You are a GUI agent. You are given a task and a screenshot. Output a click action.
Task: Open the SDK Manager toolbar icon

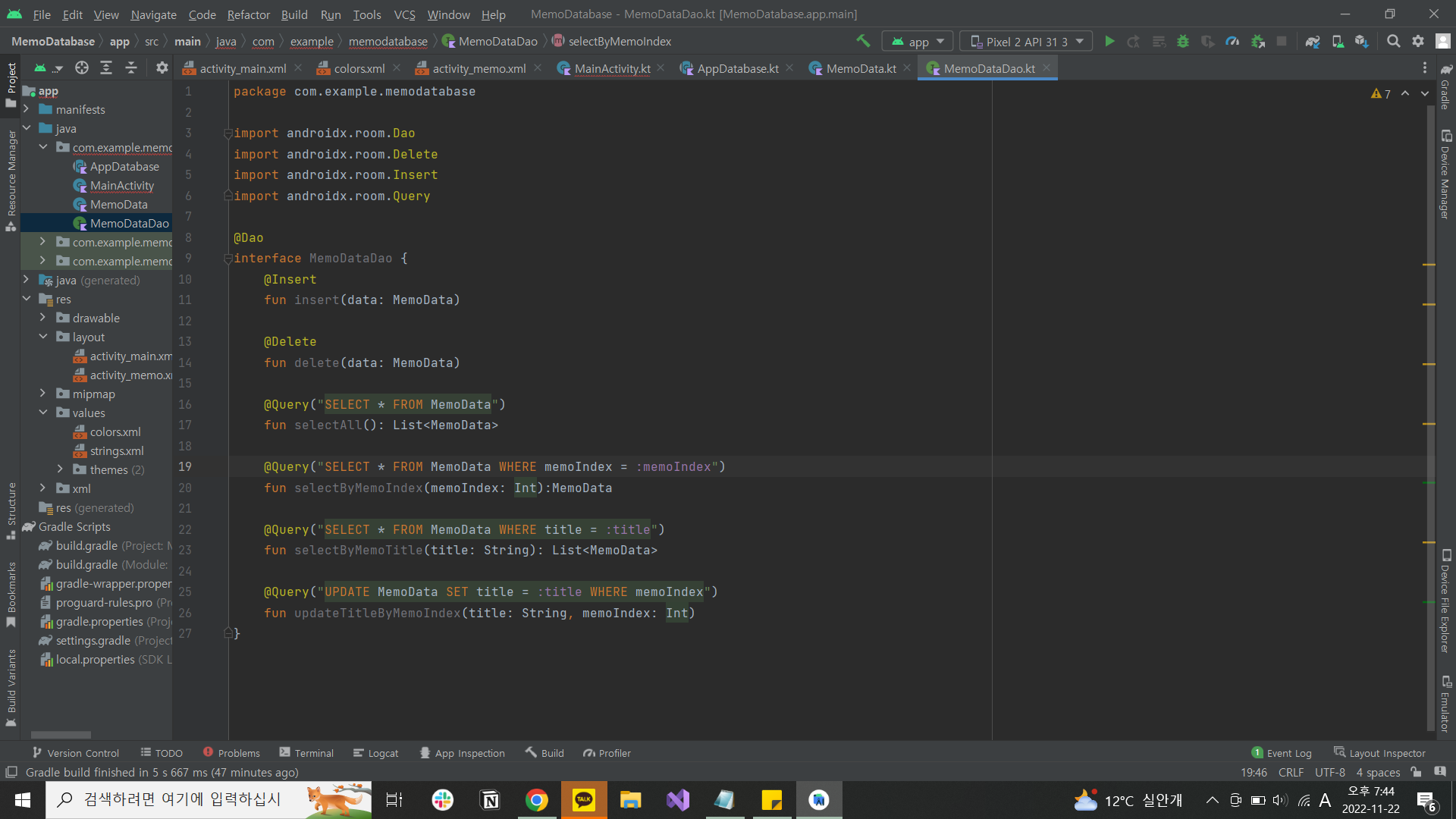(1362, 41)
